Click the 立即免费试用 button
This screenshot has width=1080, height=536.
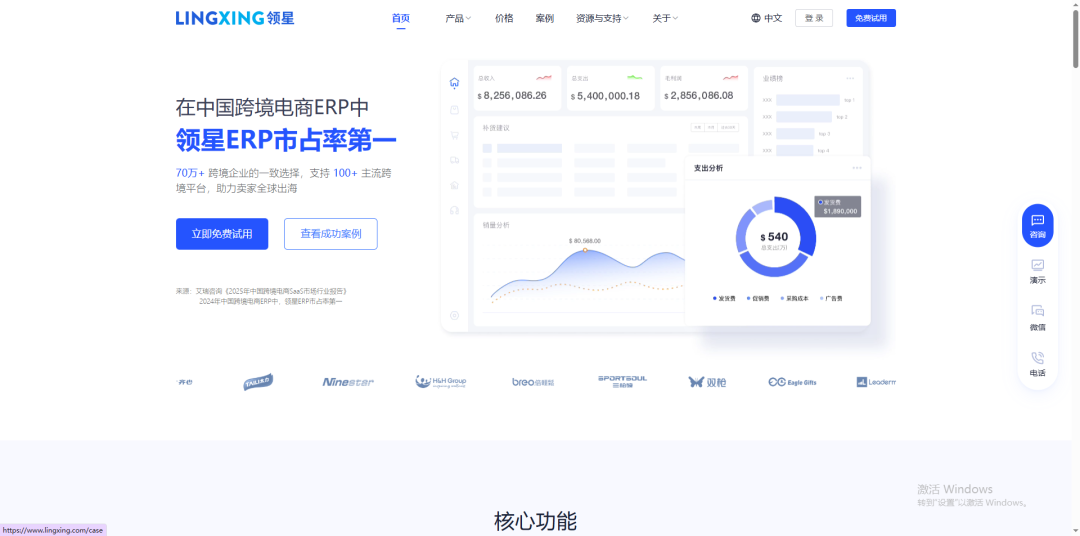[222, 234]
